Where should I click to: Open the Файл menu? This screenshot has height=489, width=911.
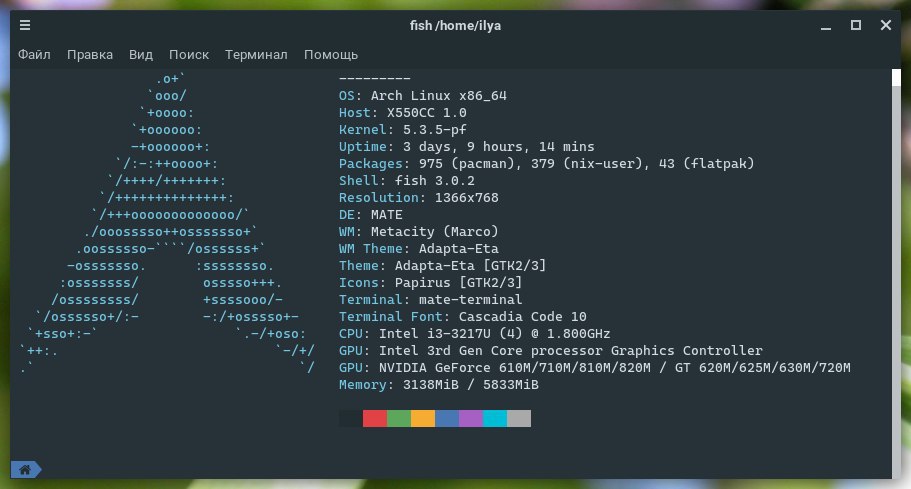click(34, 55)
